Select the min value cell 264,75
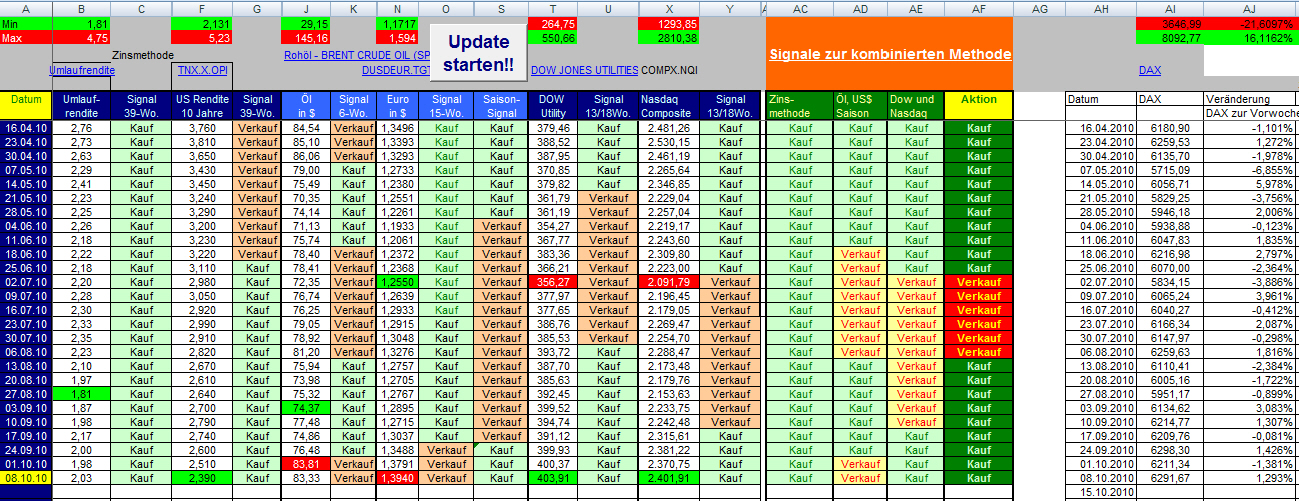 553,23
